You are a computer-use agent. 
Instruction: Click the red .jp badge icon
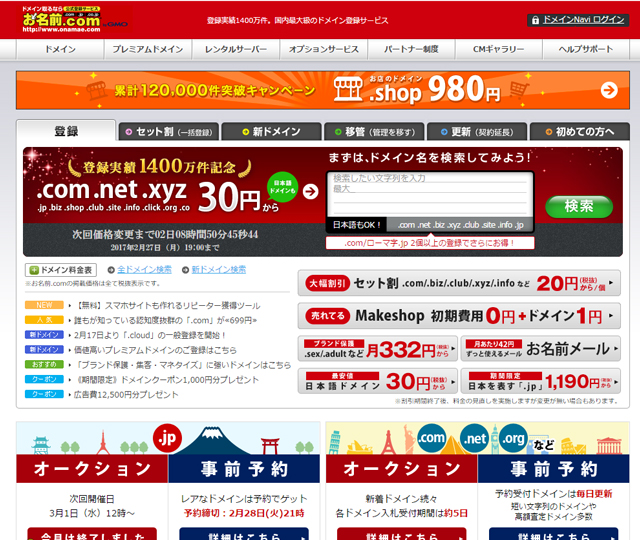pyautogui.click(x=167, y=438)
